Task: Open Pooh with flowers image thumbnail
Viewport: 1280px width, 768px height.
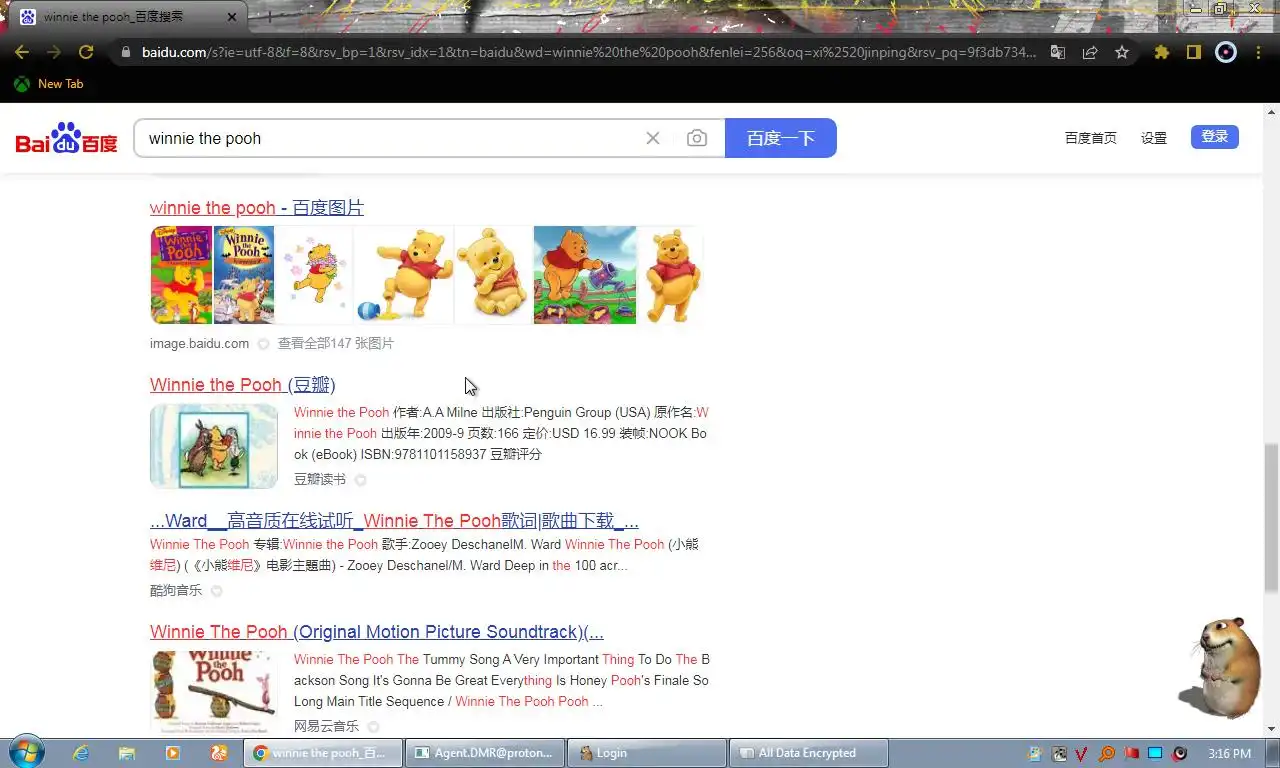Action: click(314, 275)
